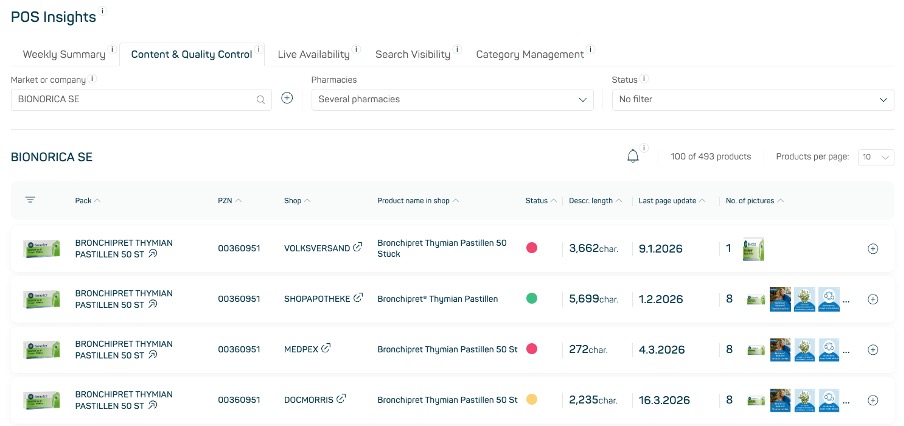Click the info icon next to Status label
The height and width of the screenshot is (426, 904).
tap(645, 78)
